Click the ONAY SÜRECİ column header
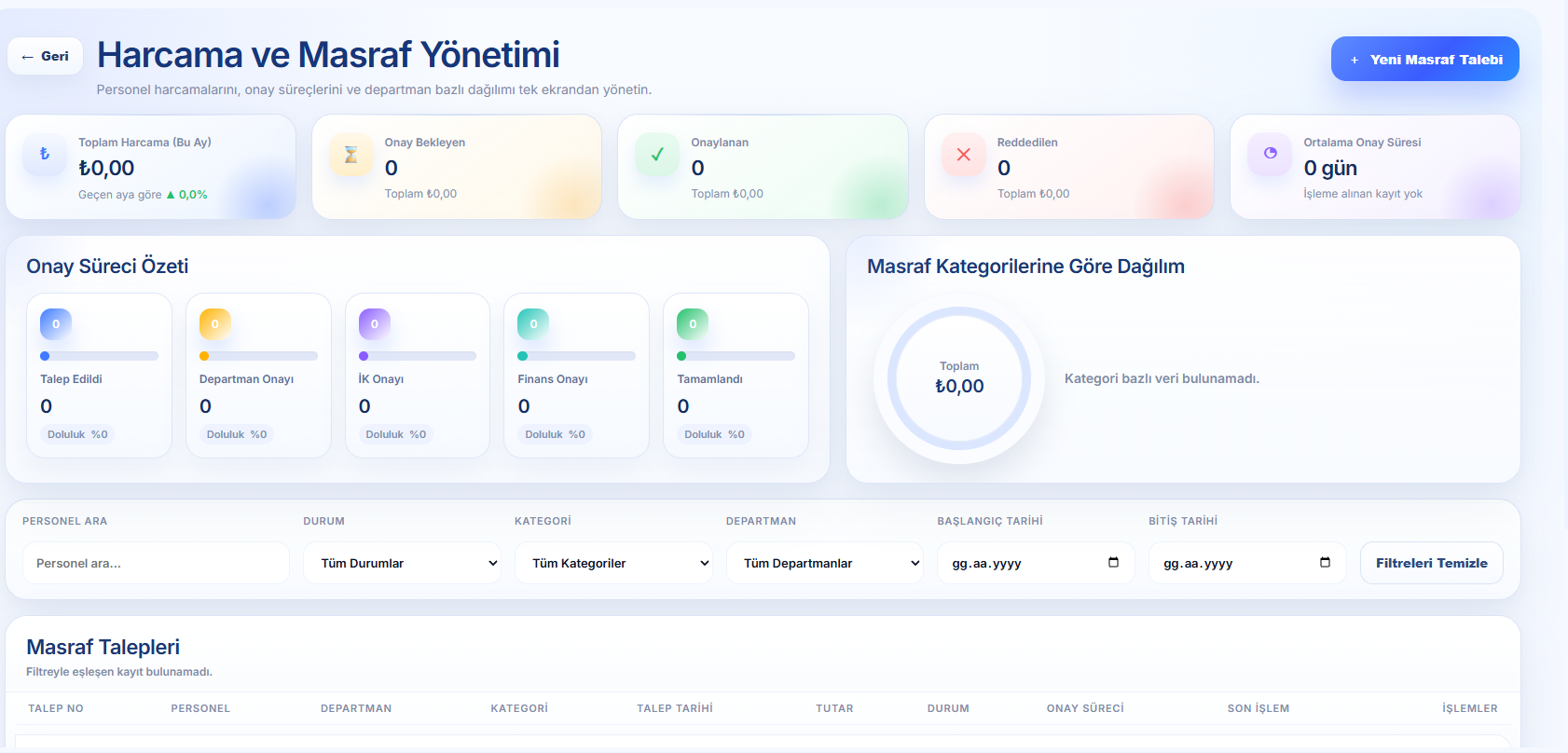This screenshot has width=1568, height=753. [1085, 708]
